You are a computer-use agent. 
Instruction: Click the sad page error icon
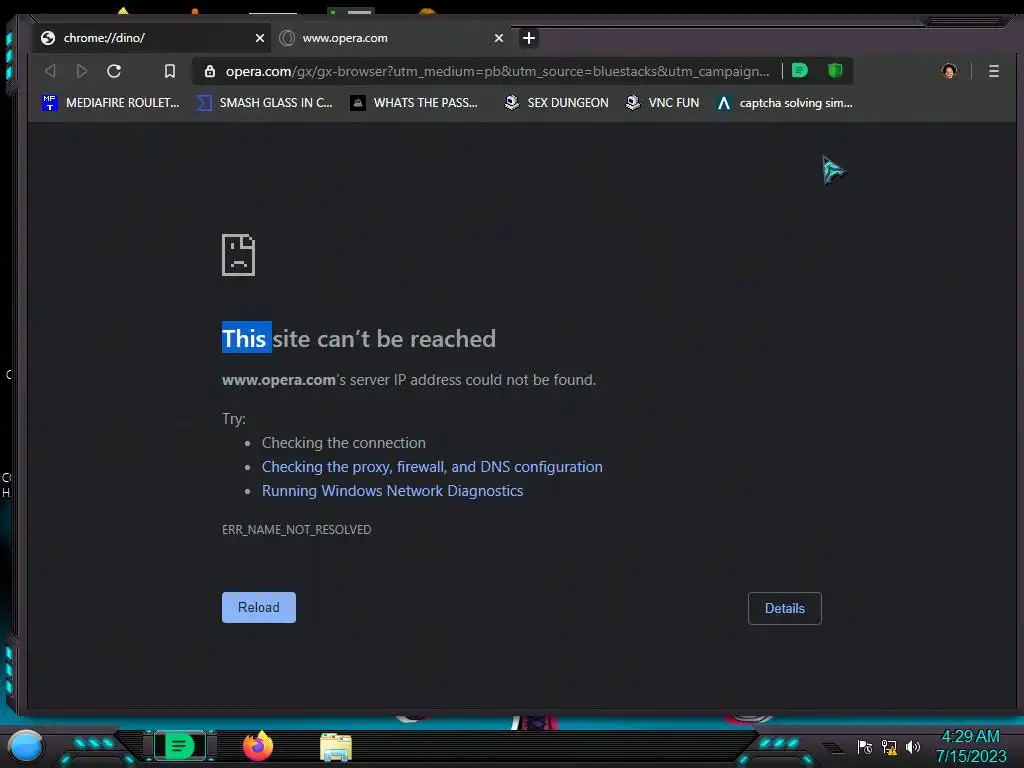(238, 255)
